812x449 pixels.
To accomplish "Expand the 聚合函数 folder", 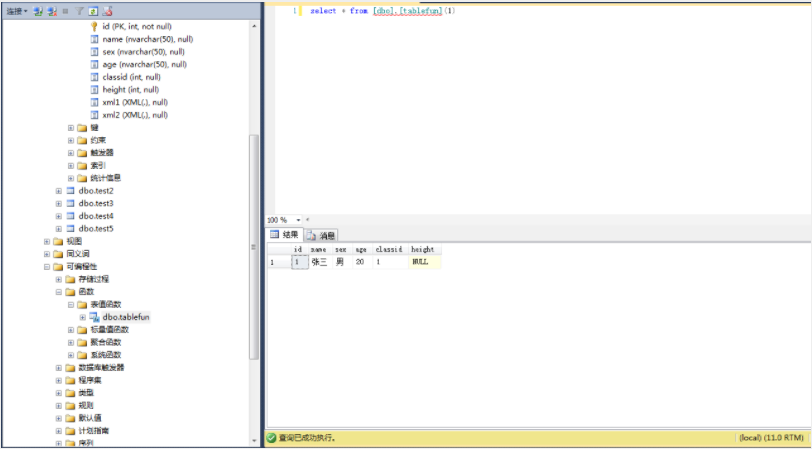I will [x=71, y=342].
